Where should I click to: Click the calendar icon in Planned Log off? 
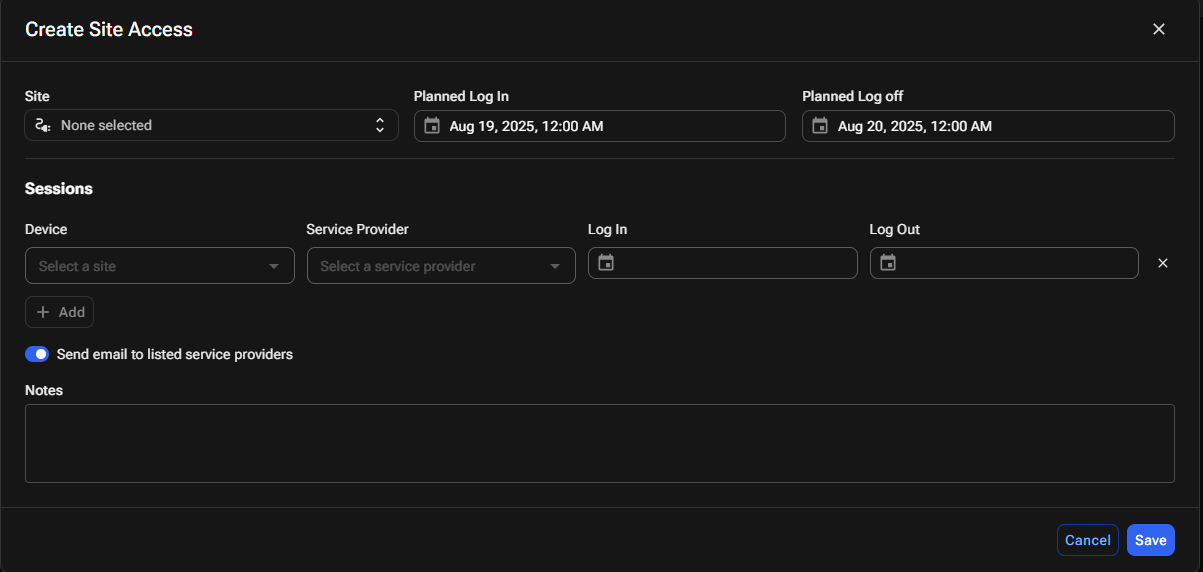(x=820, y=126)
